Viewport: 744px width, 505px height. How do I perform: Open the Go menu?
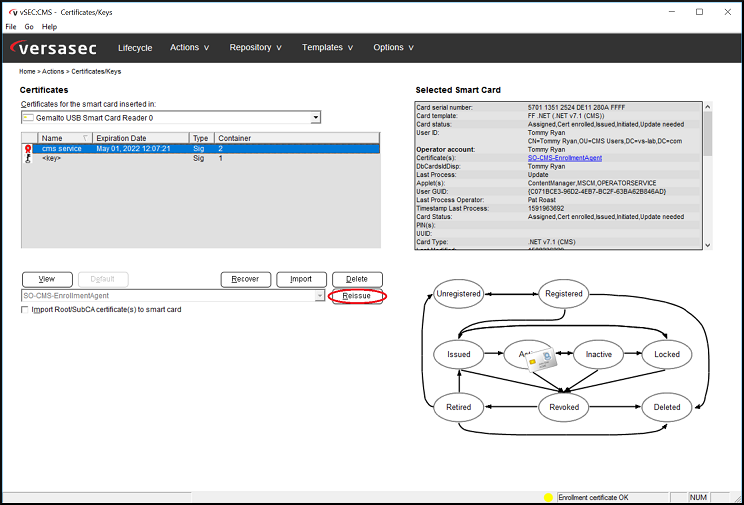29,27
